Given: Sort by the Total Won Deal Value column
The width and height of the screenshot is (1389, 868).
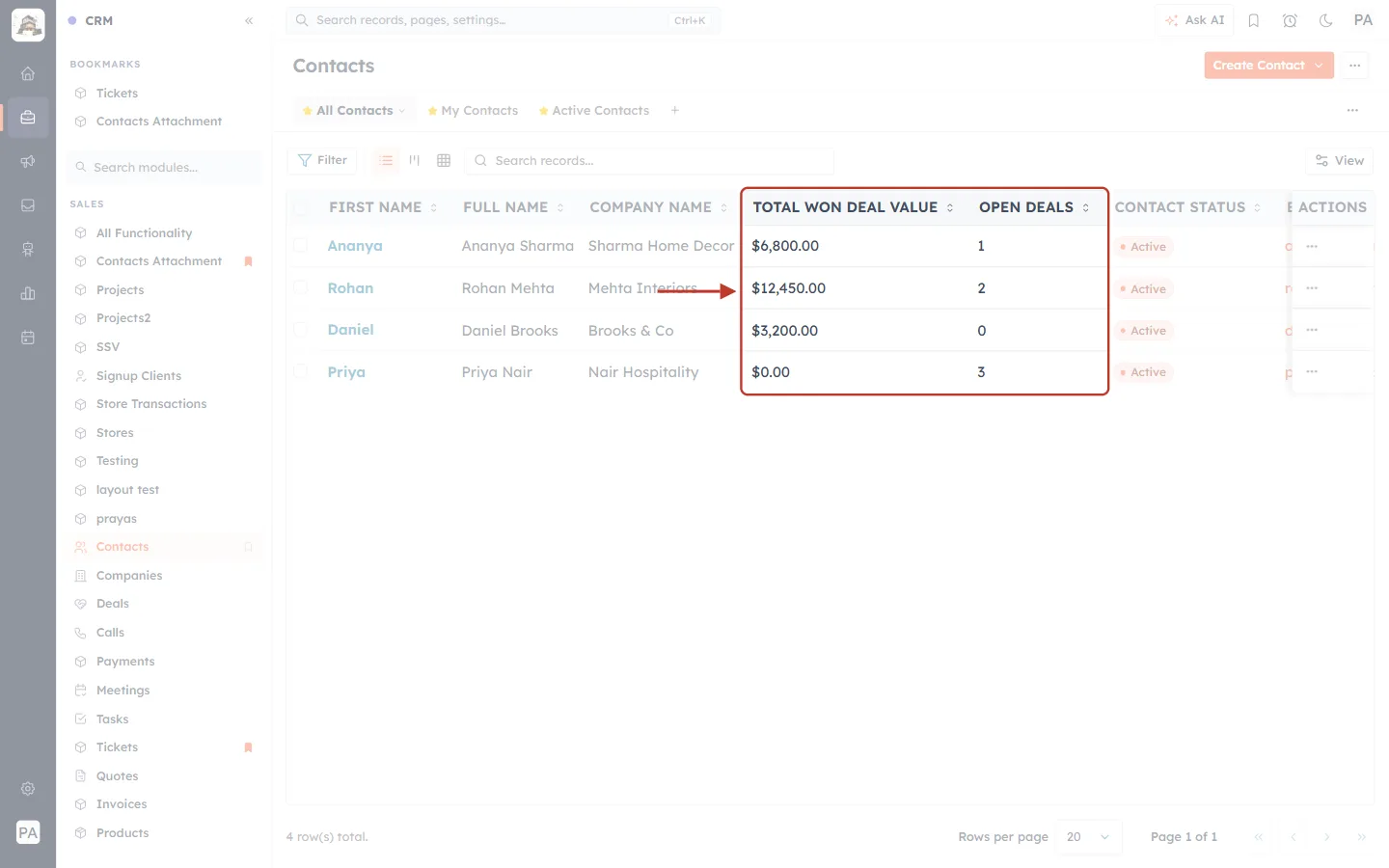Looking at the screenshot, I should tap(854, 207).
